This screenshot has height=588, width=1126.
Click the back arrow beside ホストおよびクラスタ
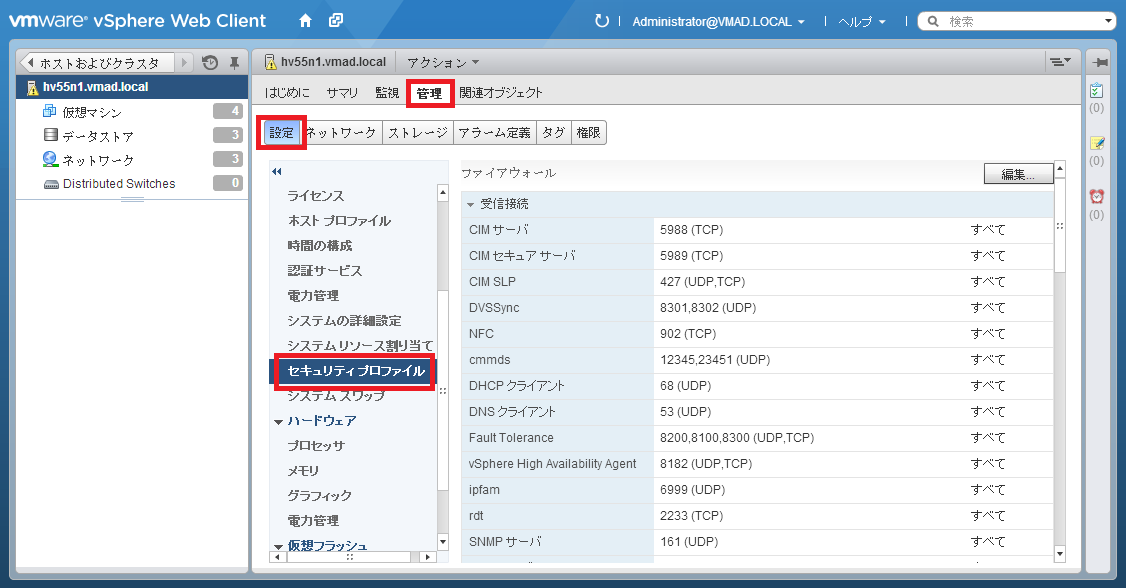tap(30, 62)
